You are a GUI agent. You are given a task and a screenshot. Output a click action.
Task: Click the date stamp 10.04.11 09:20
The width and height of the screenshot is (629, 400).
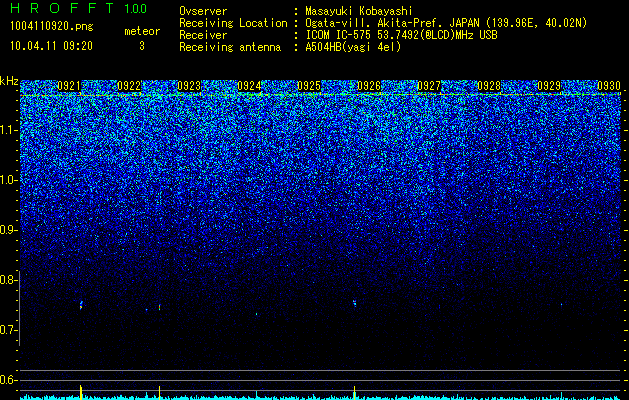point(51,46)
